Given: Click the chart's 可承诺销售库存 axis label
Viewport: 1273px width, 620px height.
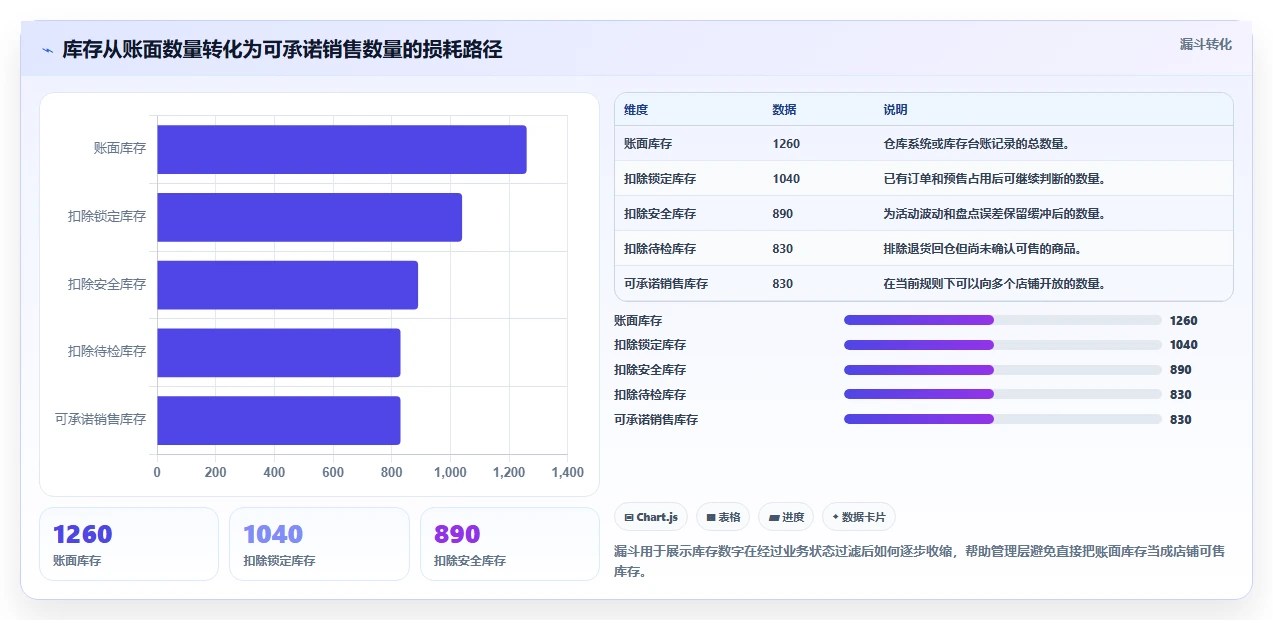Looking at the screenshot, I should coord(101,419).
